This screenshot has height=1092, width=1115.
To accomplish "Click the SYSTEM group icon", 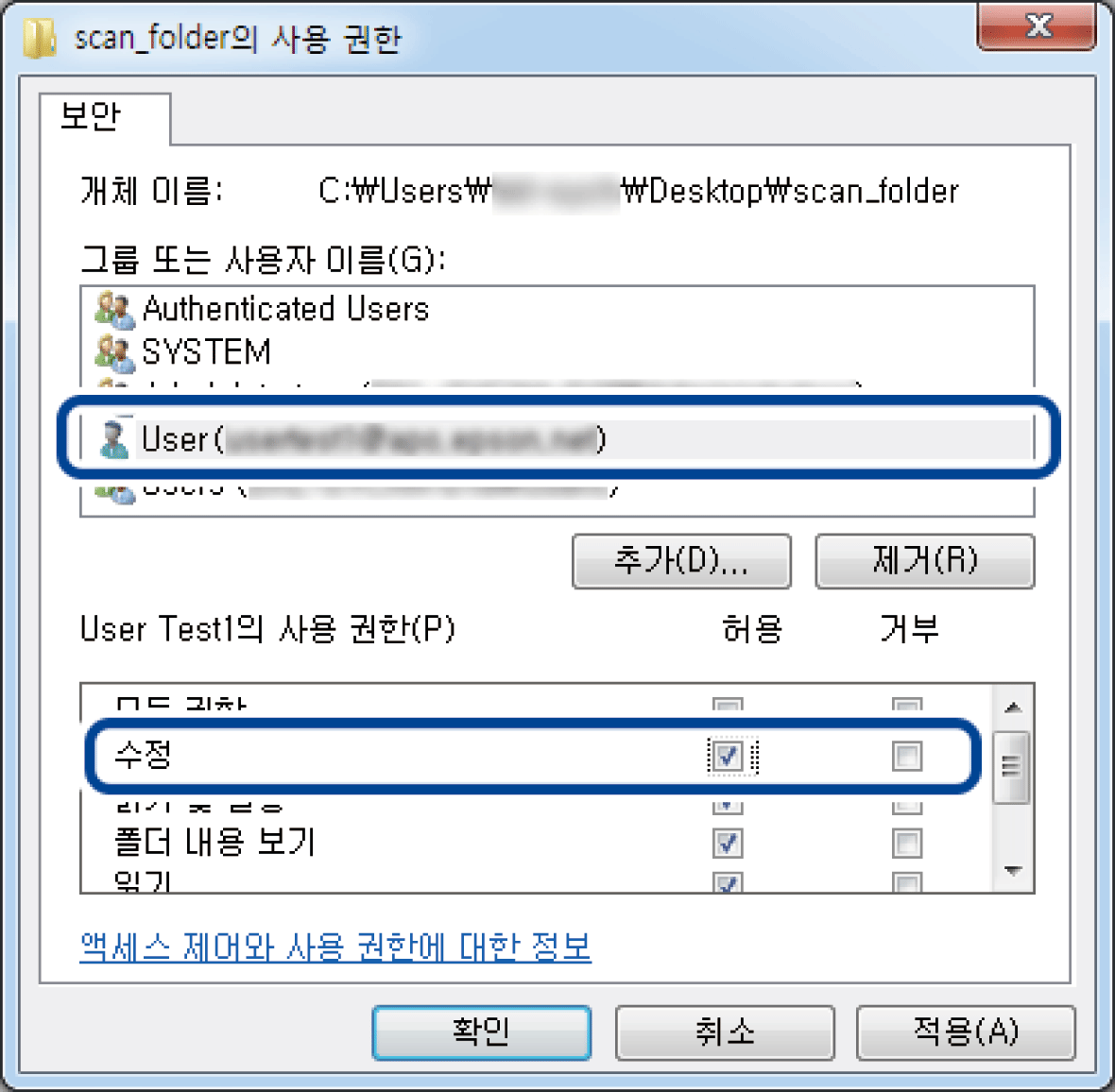I will tap(114, 353).
